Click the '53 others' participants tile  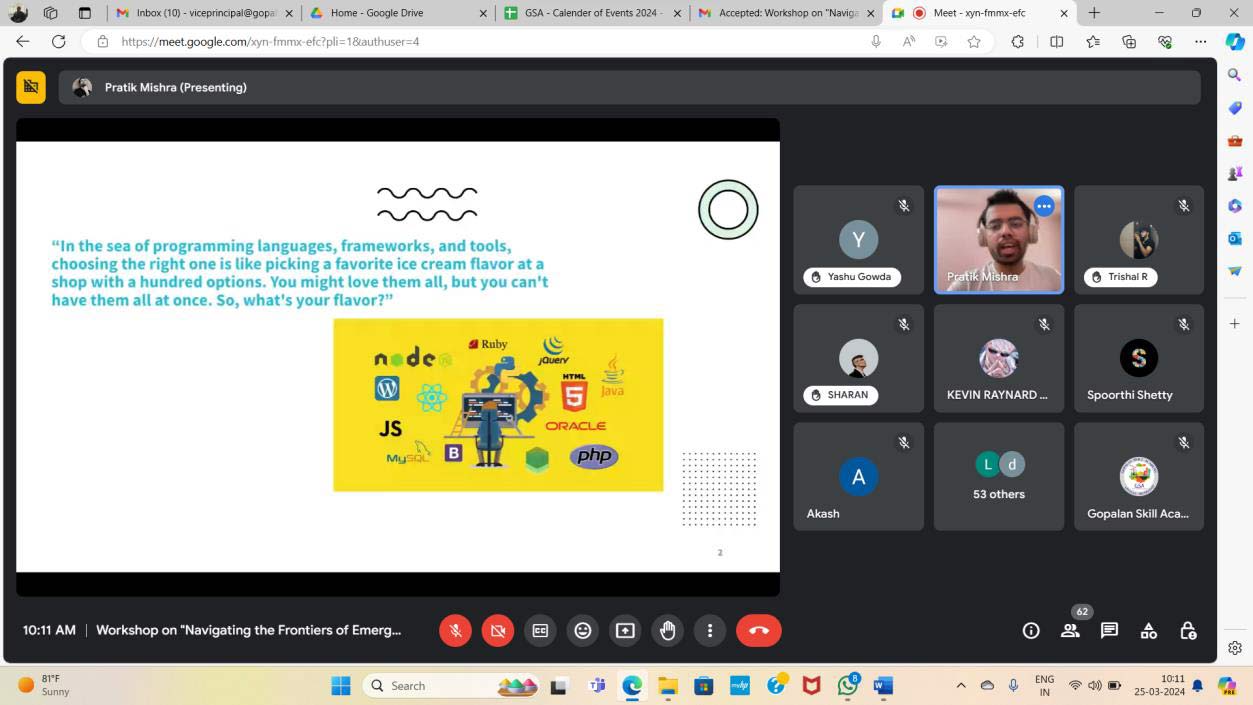tap(999, 476)
